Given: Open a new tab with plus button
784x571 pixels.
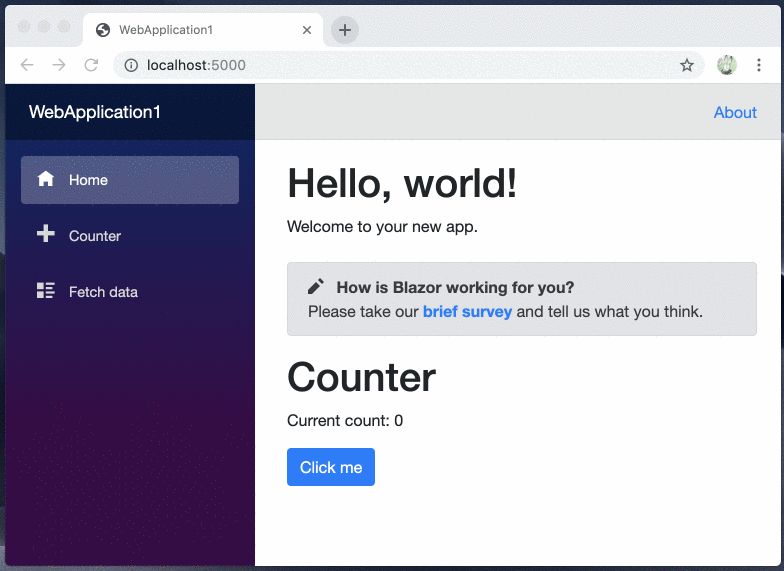Looking at the screenshot, I should click(x=344, y=30).
